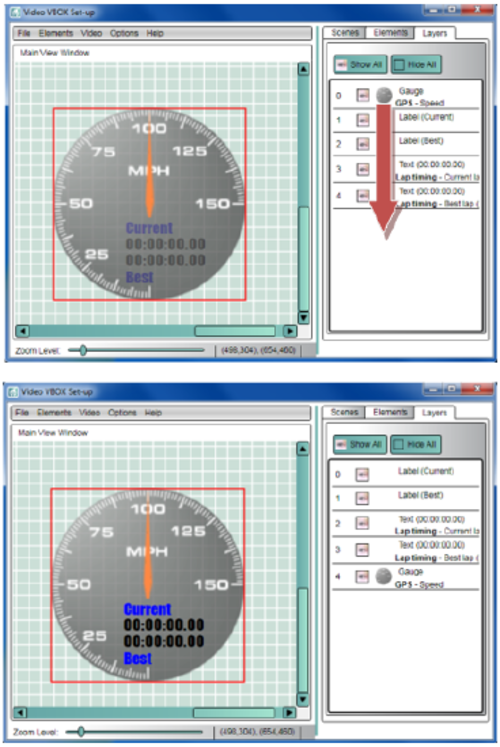Click the horizontal scrollbar thumb in lower window

234,713
